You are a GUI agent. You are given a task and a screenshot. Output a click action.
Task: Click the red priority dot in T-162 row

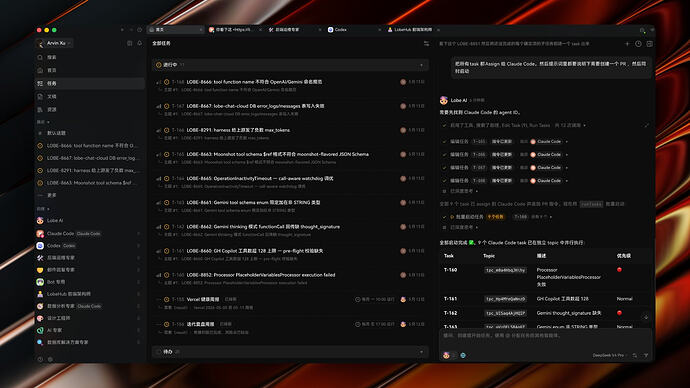click(x=619, y=313)
